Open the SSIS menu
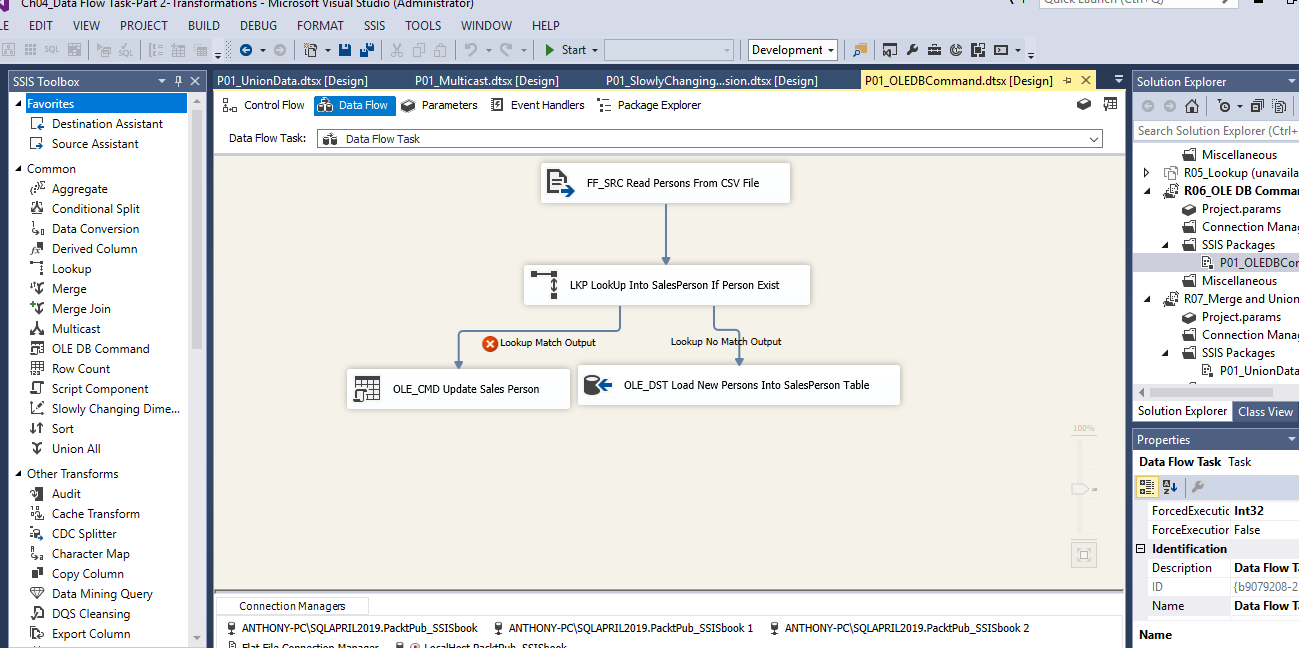This screenshot has height=648, width=1299. (x=374, y=25)
